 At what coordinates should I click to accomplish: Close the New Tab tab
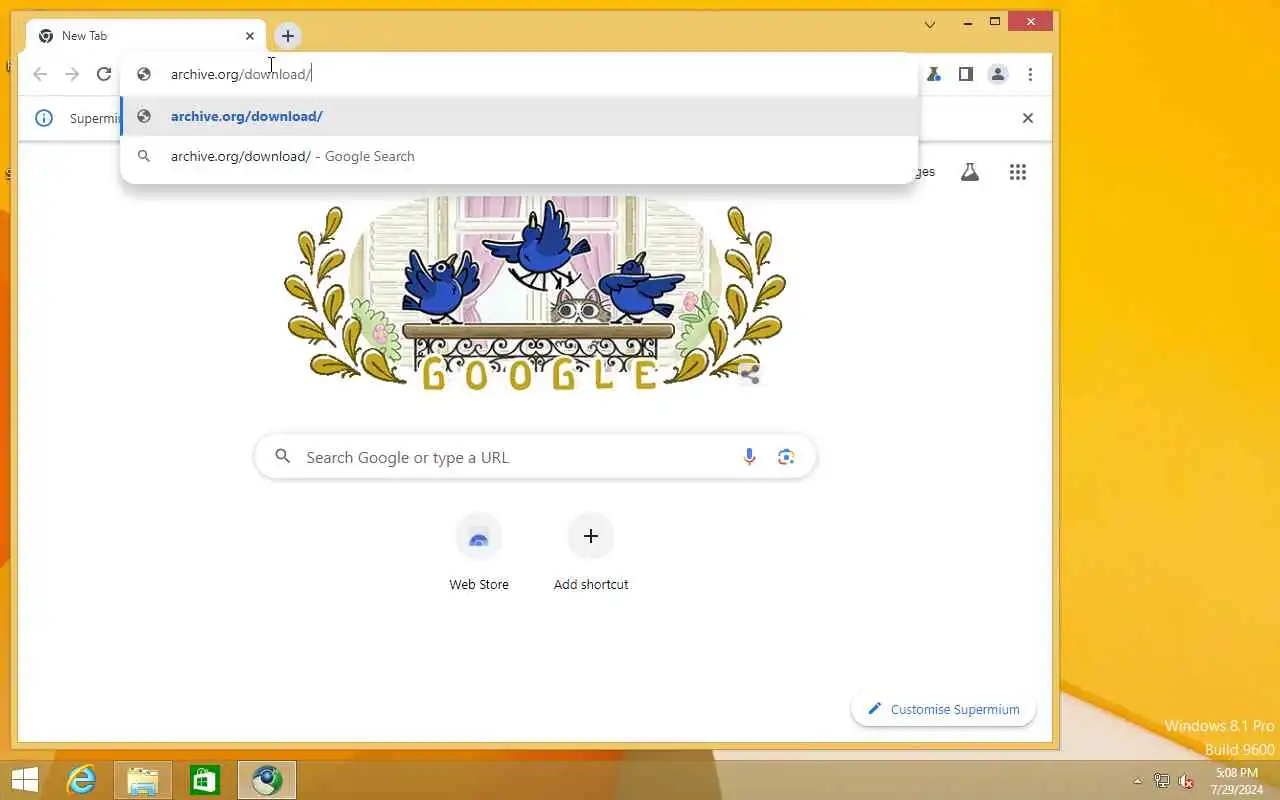250,36
